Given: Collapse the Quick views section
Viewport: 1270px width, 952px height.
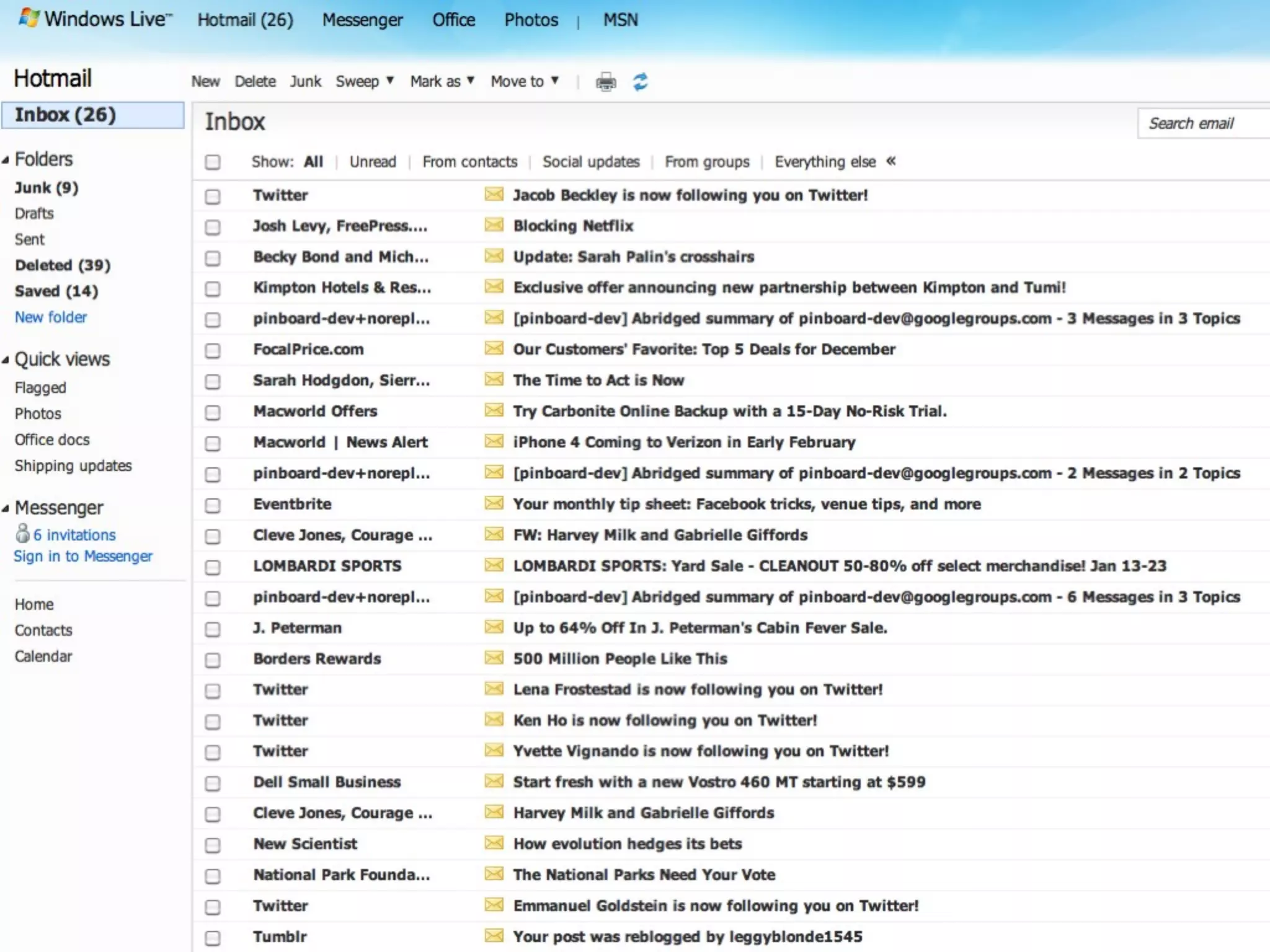Looking at the screenshot, I should 6,360.
